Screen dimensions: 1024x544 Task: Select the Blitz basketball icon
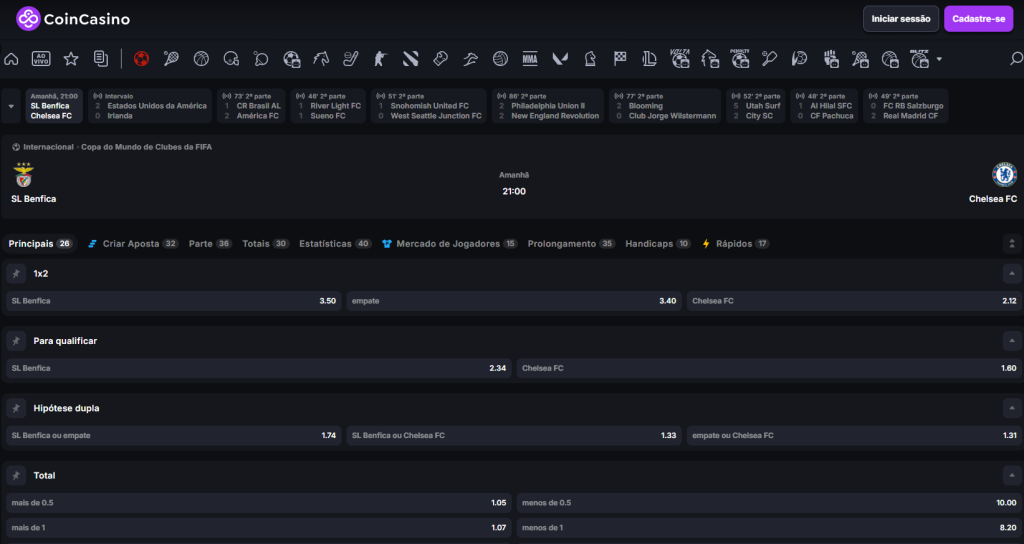920,59
